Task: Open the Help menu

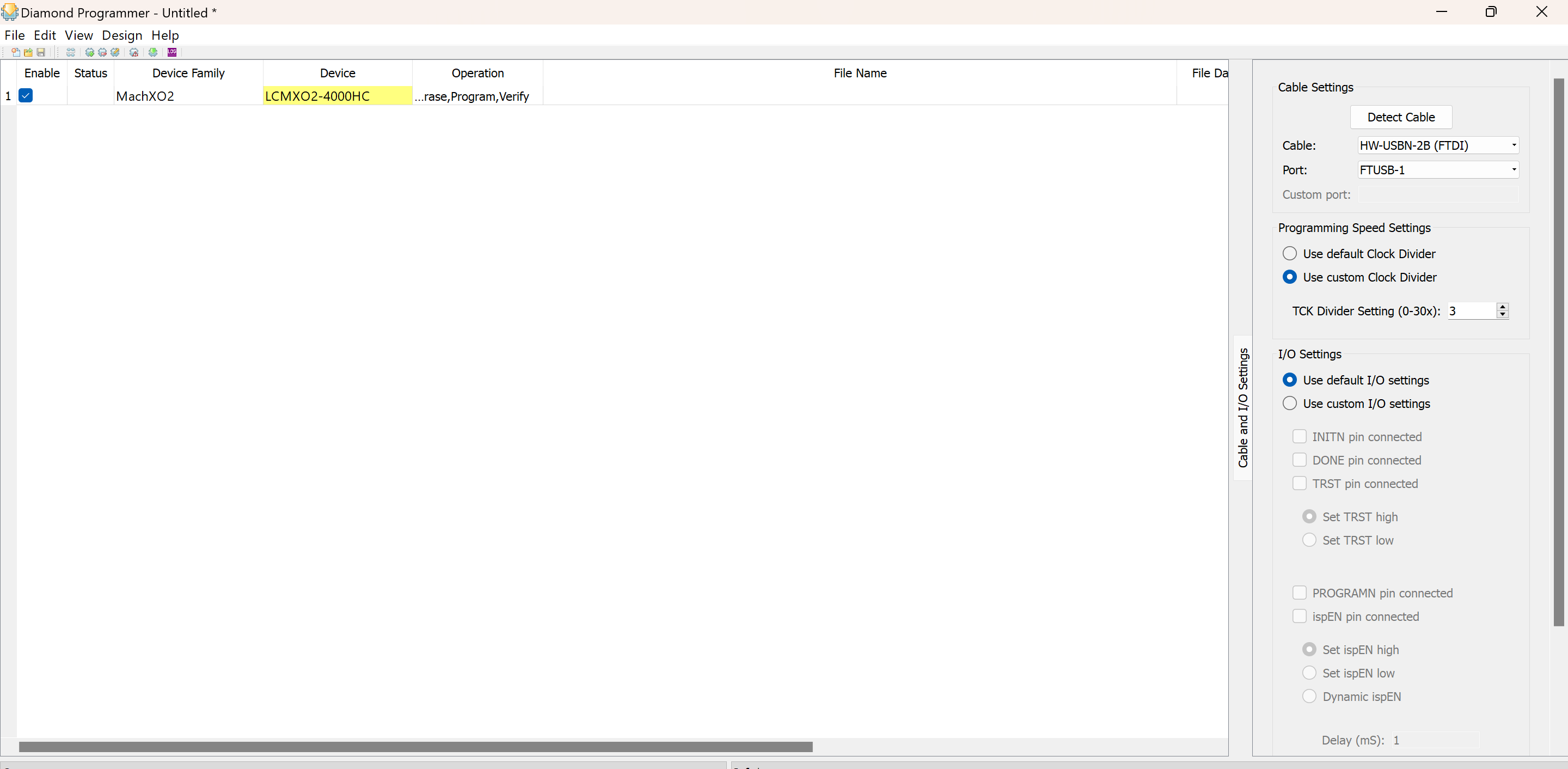Action: click(165, 35)
